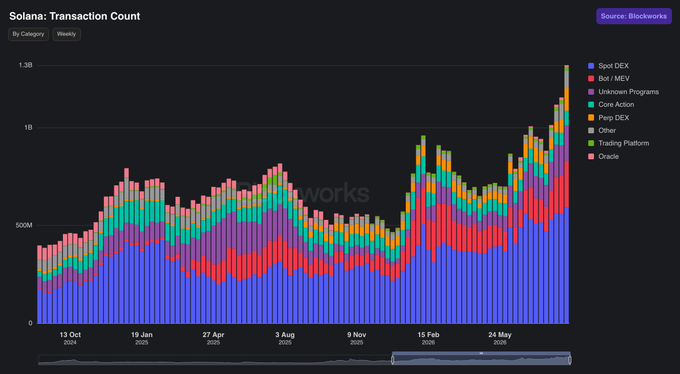The width and height of the screenshot is (680, 374).
Task: Hide the Bot / MEV legend label
Action: [614, 79]
